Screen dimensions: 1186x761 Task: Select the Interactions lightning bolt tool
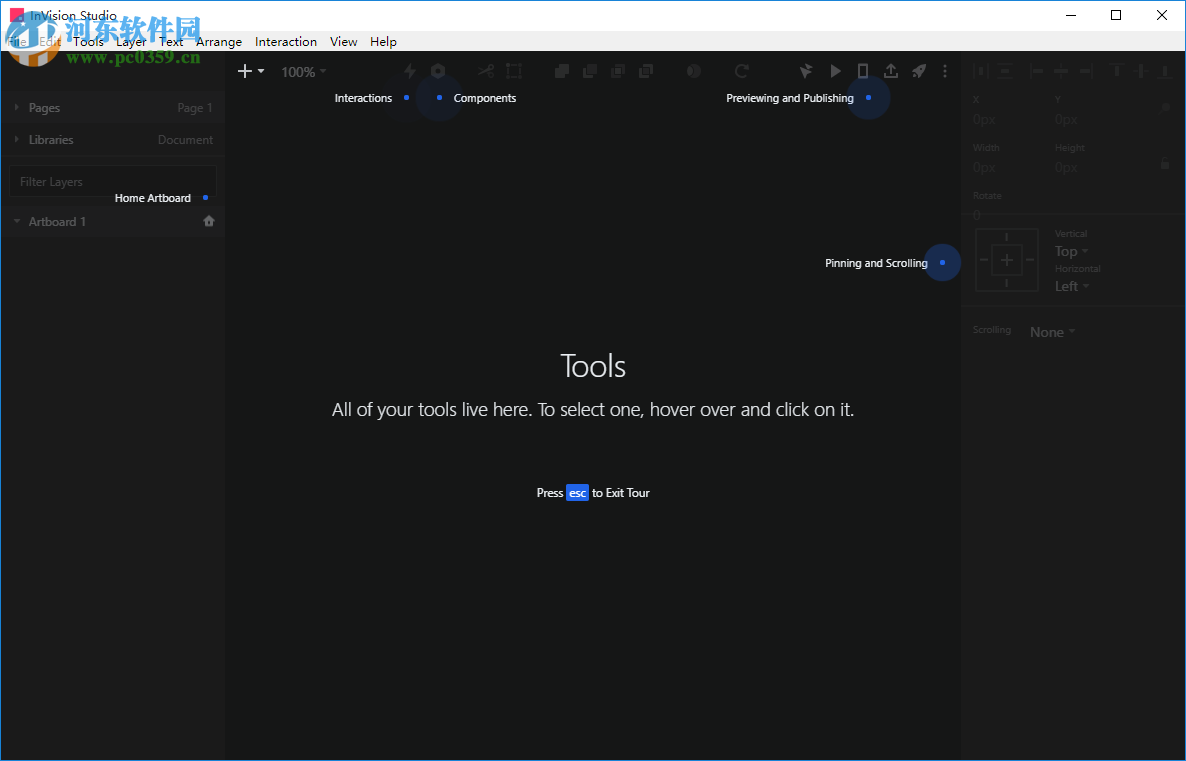tap(409, 71)
